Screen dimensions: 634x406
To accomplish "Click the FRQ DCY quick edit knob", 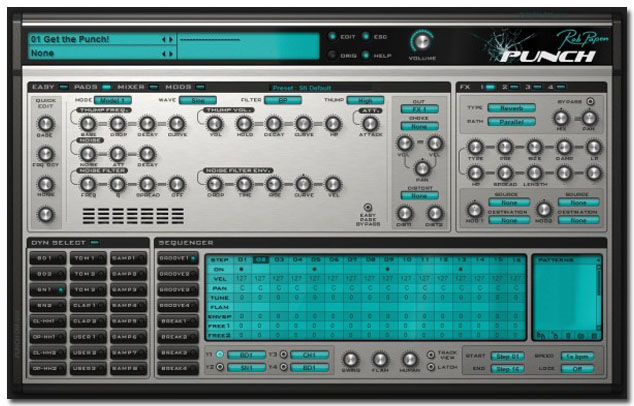I will click(x=45, y=154).
